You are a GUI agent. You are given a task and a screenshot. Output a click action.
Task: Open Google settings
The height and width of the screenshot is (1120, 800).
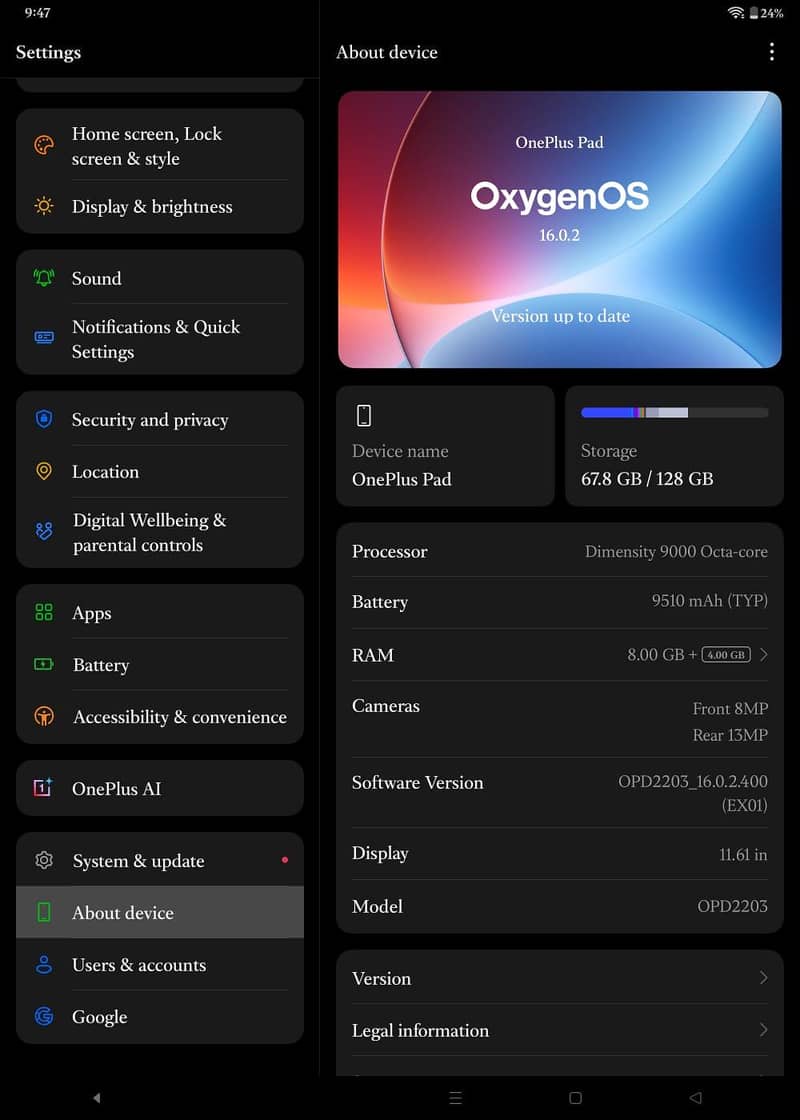tap(160, 1016)
